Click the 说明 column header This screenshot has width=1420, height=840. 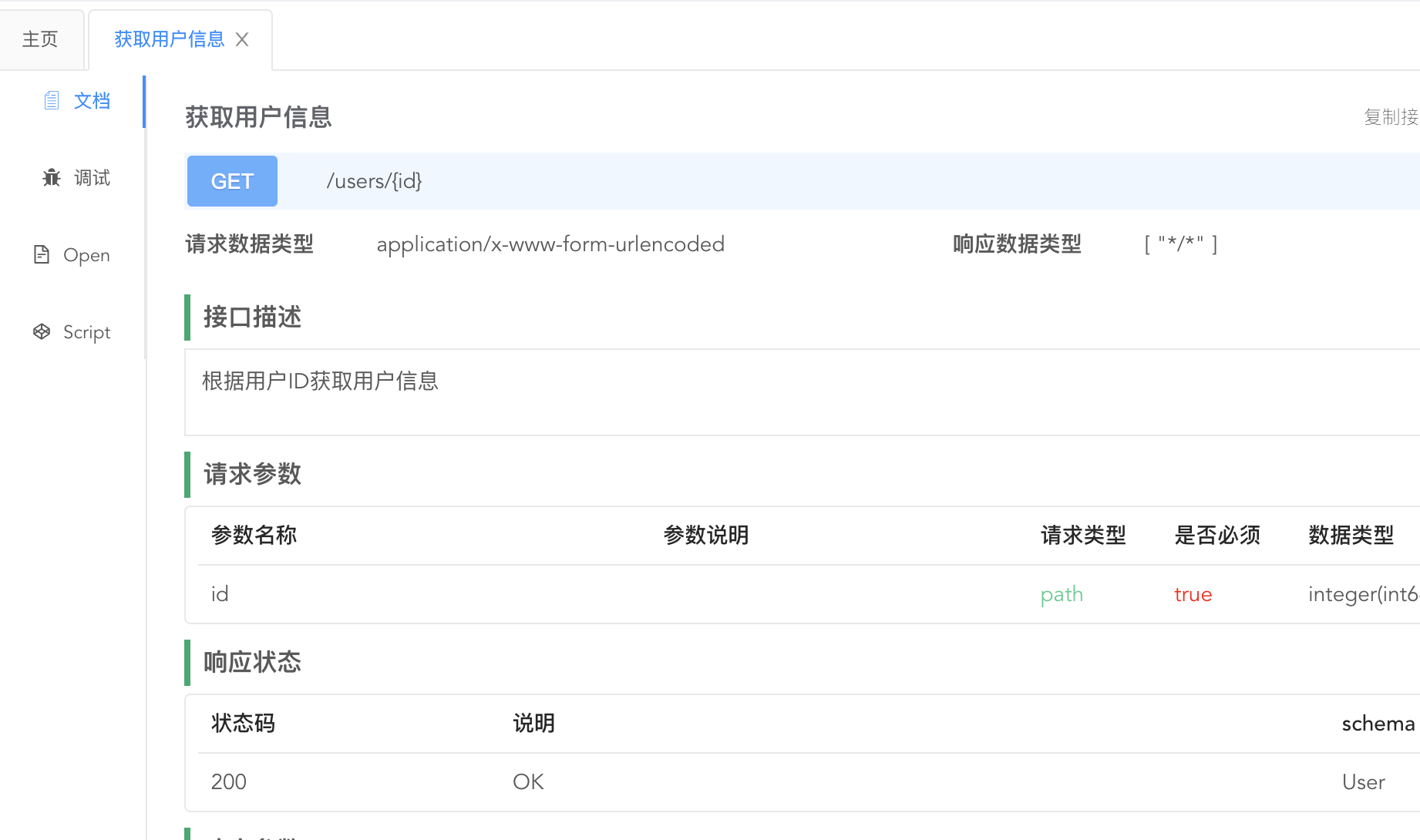point(533,724)
